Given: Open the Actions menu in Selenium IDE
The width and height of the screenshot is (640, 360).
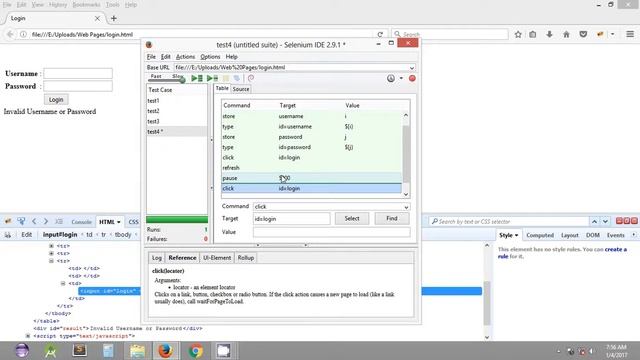Looking at the screenshot, I should 185,57.
